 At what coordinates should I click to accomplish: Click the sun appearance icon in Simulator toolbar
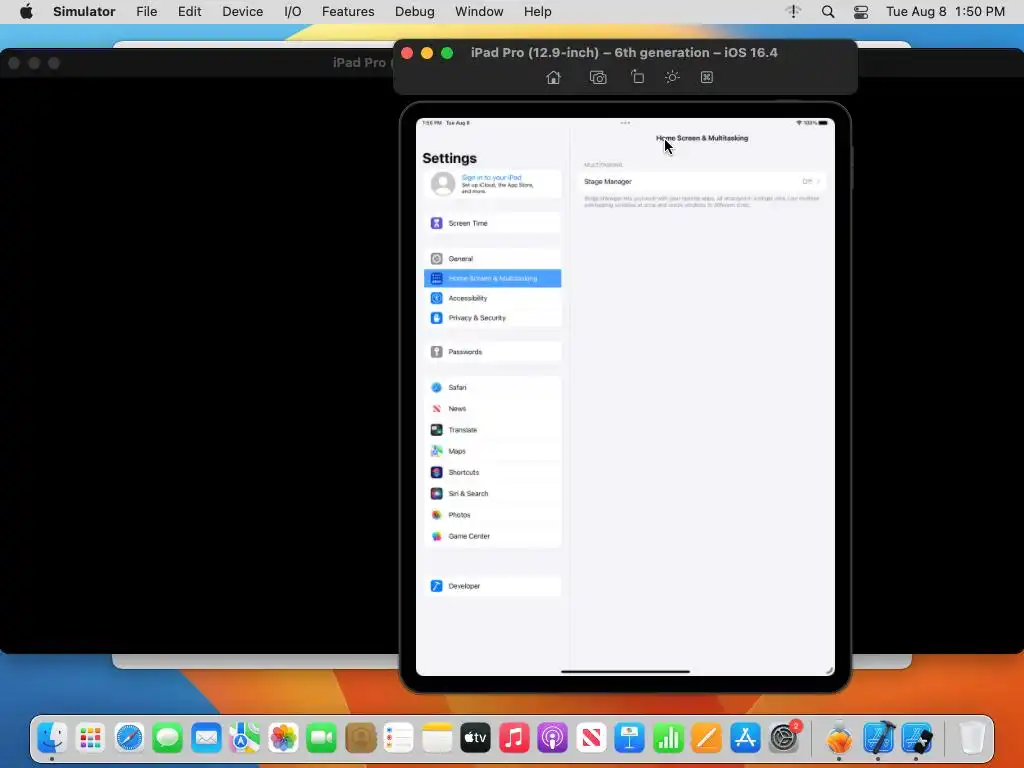(672, 77)
